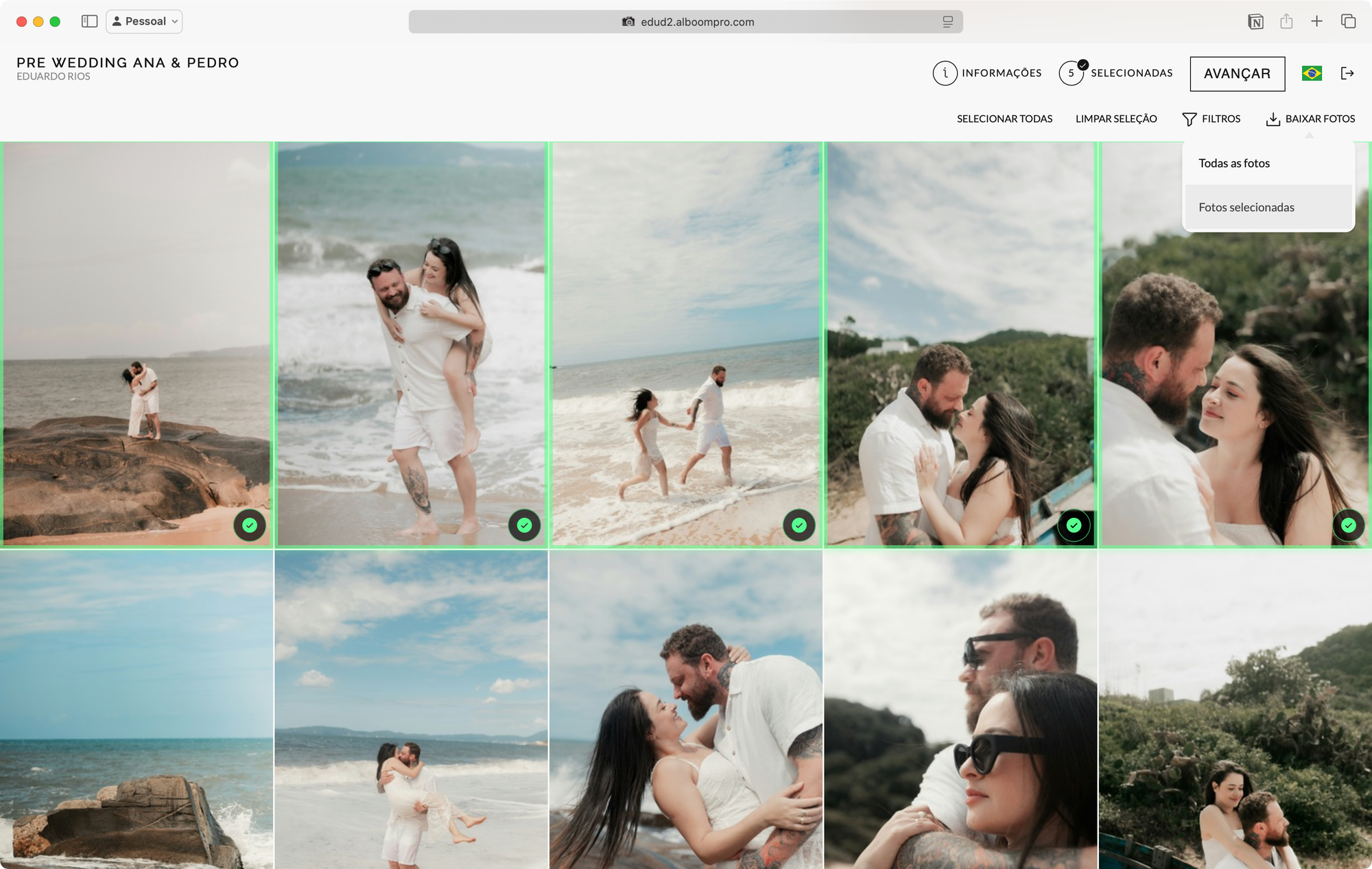Click Limpar Seleção to clear selection
Screen dimensions: 1372x869
1116,118
